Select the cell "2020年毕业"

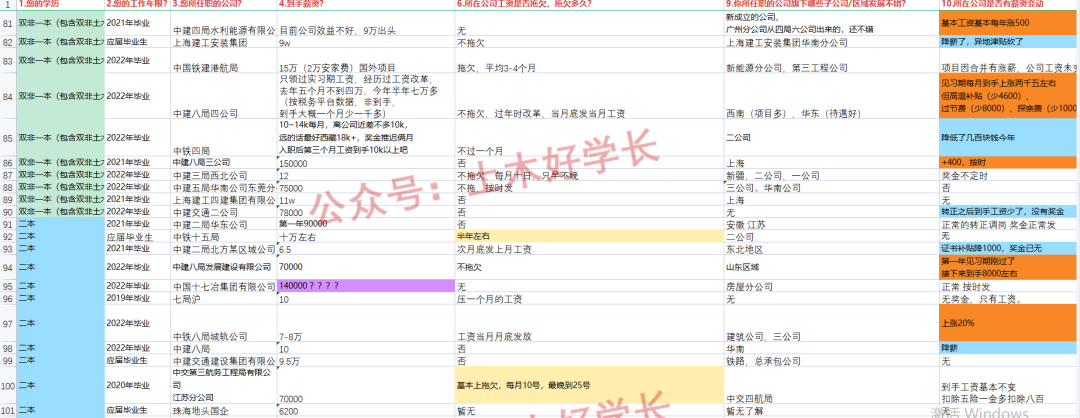[138, 385]
